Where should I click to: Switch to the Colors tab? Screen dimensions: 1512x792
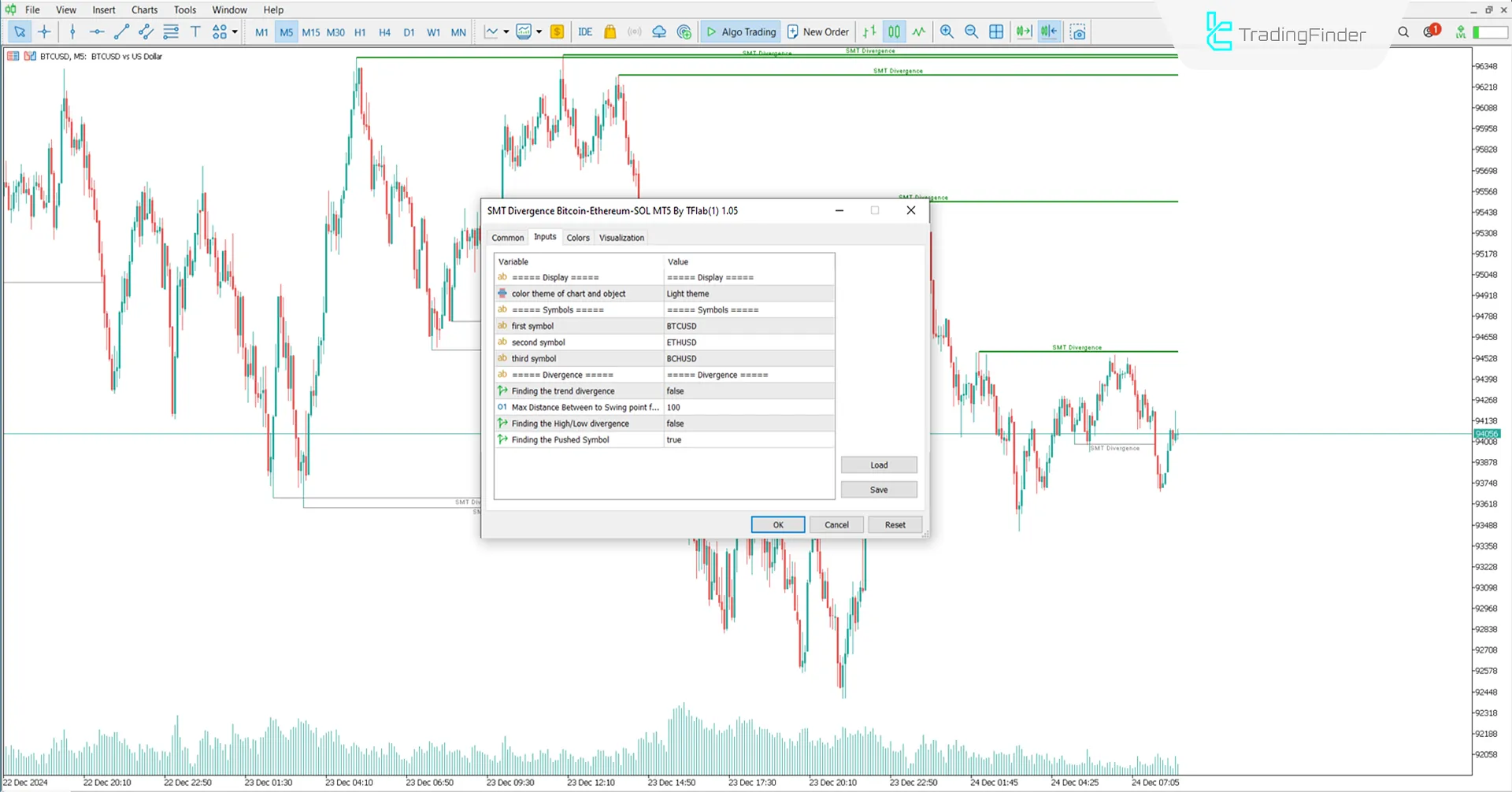577,237
